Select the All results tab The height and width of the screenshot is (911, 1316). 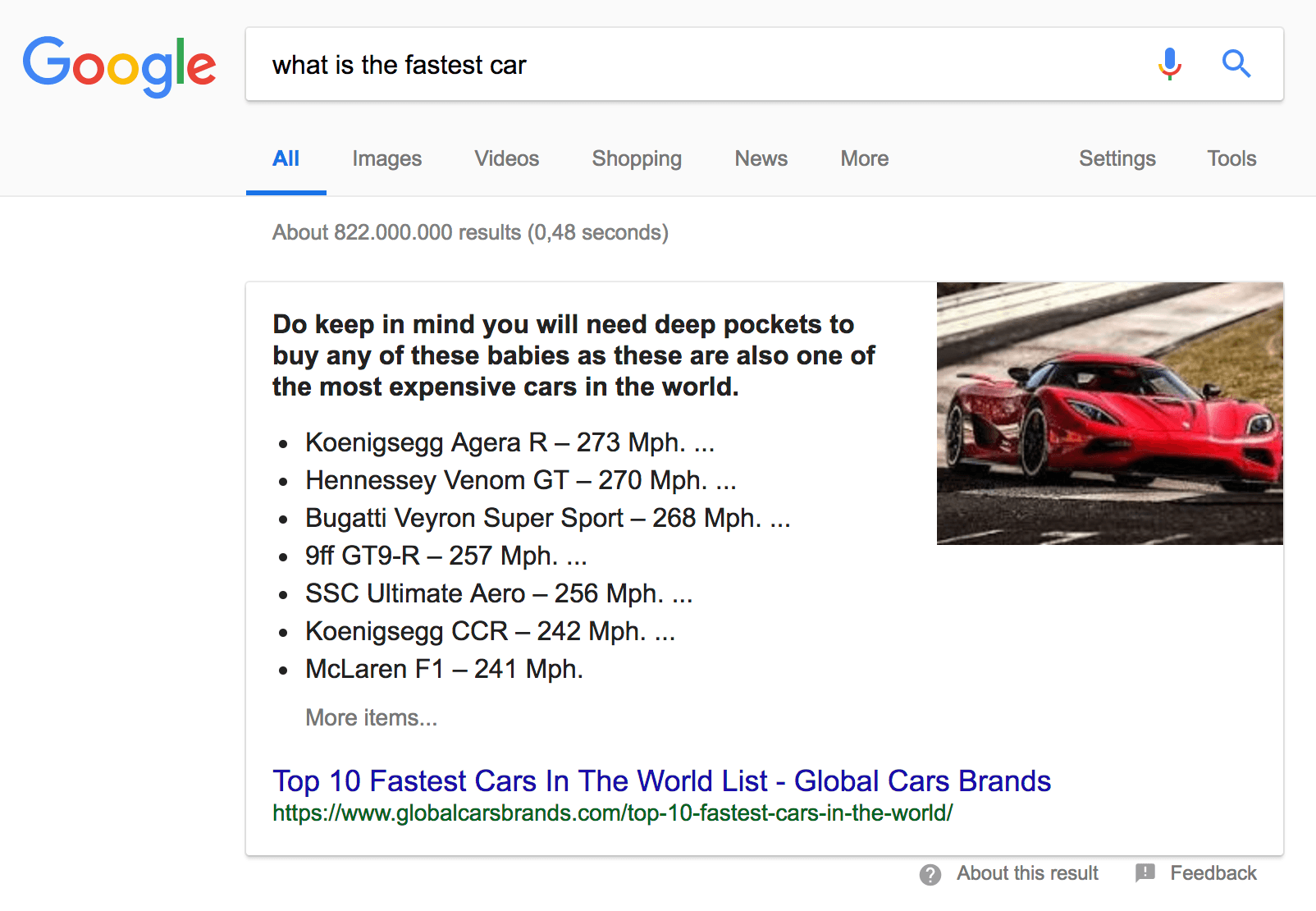tap(286, 158)
